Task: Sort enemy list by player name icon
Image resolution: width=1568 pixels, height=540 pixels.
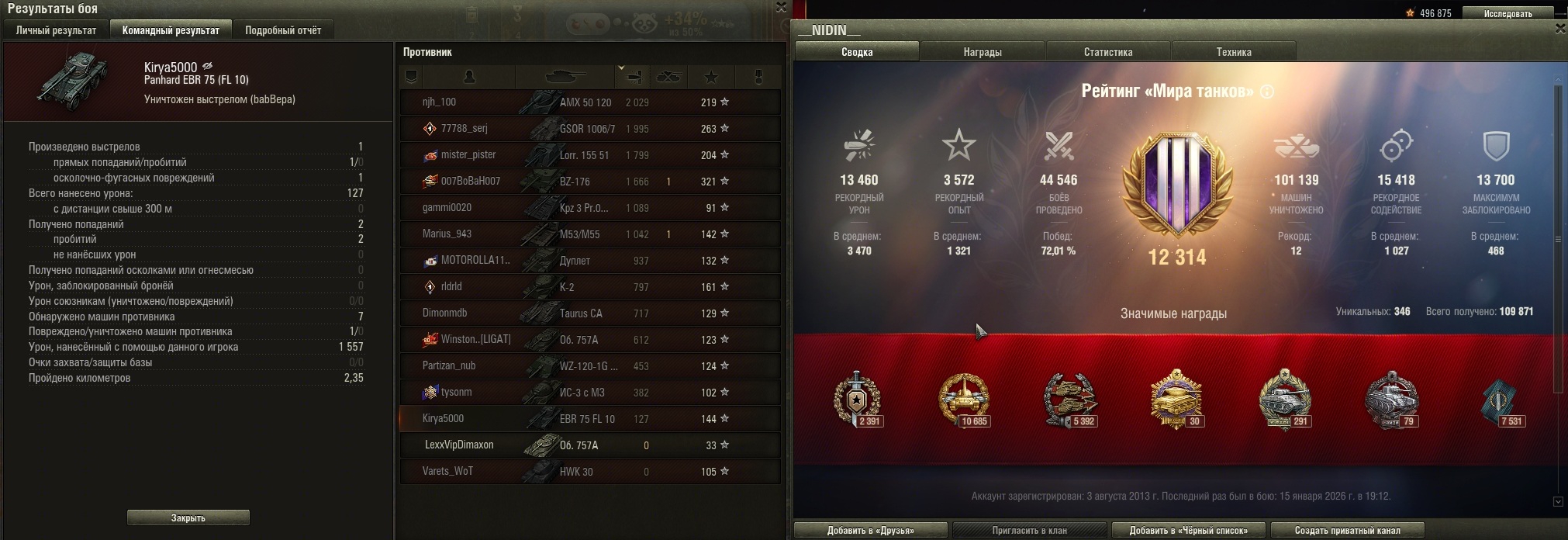Action: pos(468,77)
